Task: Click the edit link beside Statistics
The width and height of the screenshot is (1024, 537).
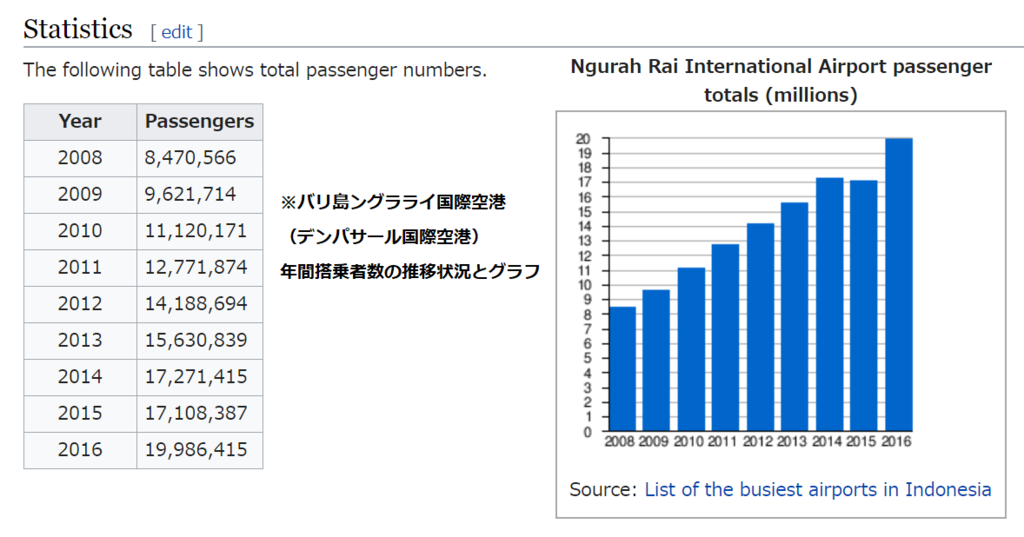Action: [x=176, y=32]
